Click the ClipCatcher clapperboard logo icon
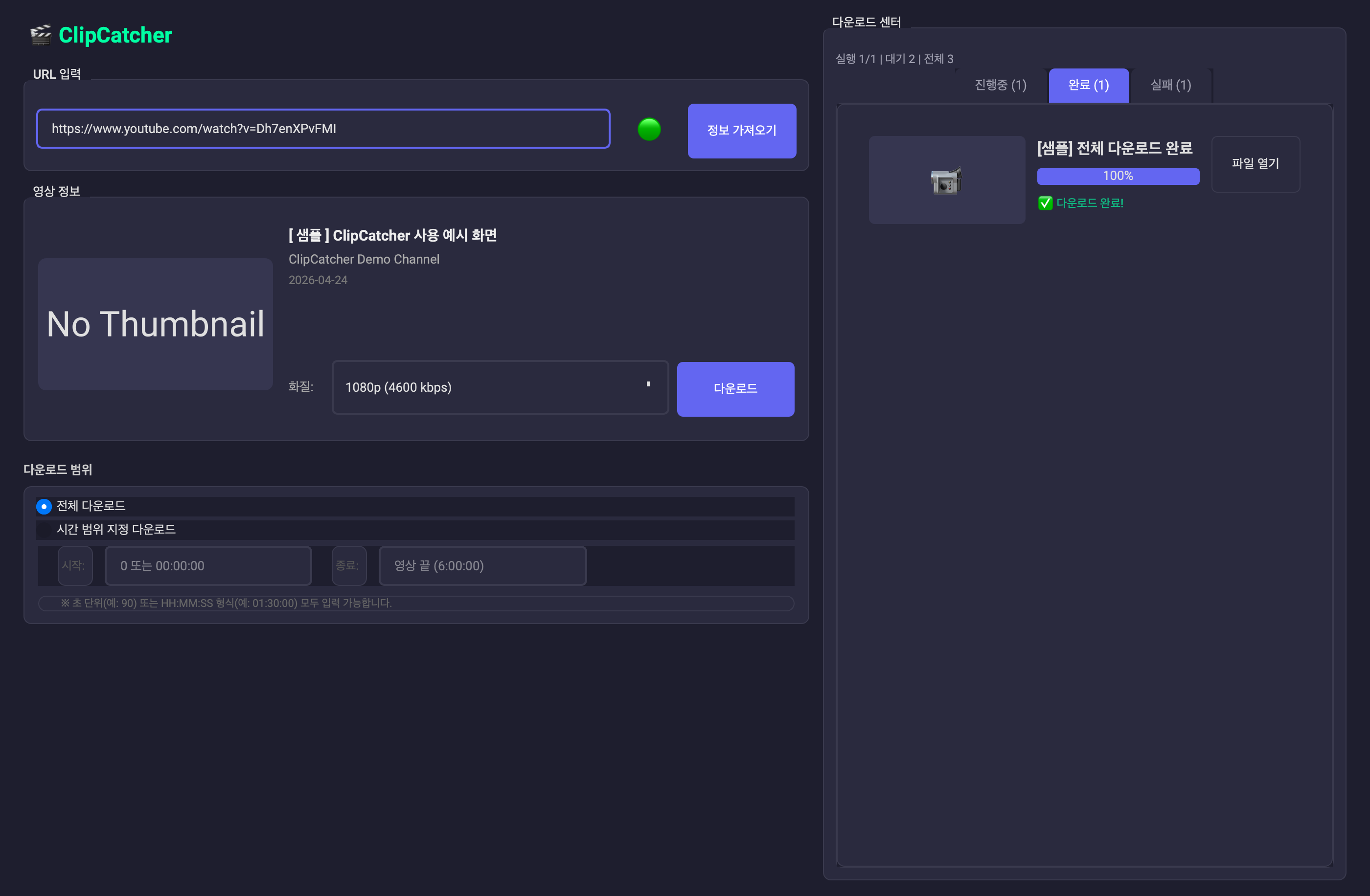 pos(41,35)
